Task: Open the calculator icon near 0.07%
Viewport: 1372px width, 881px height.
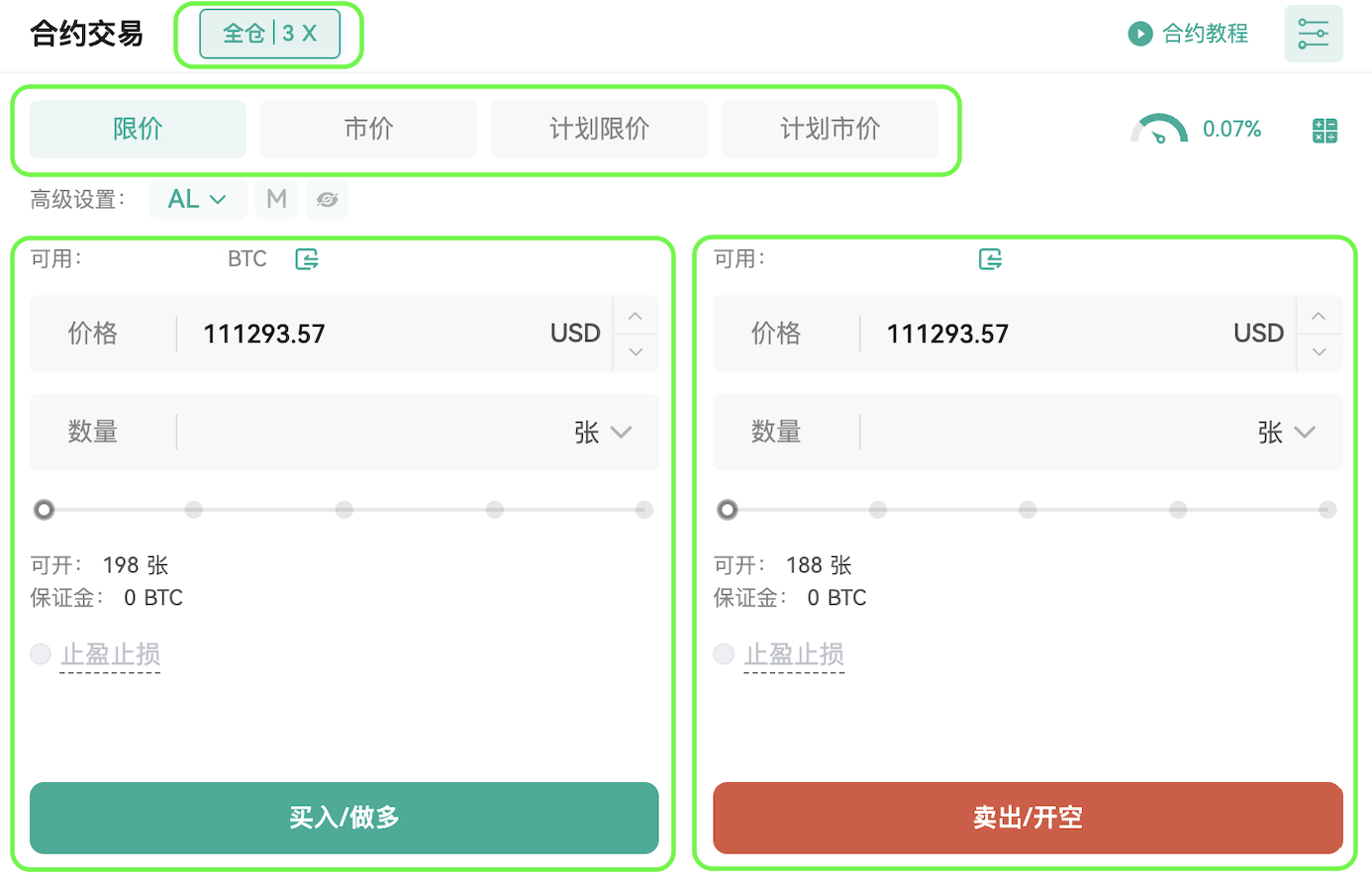Action: click(x=1324, y=130)
